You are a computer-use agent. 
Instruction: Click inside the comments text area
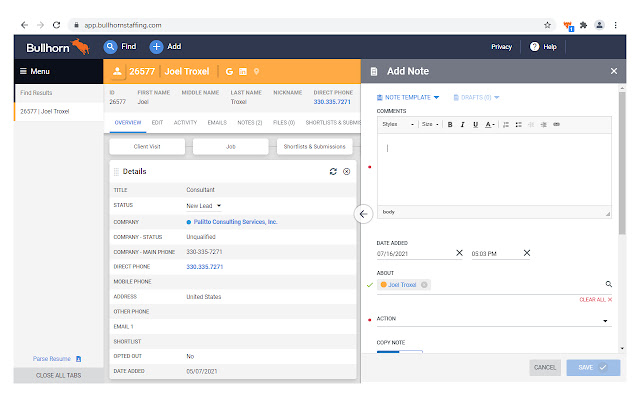coord(494,170)
